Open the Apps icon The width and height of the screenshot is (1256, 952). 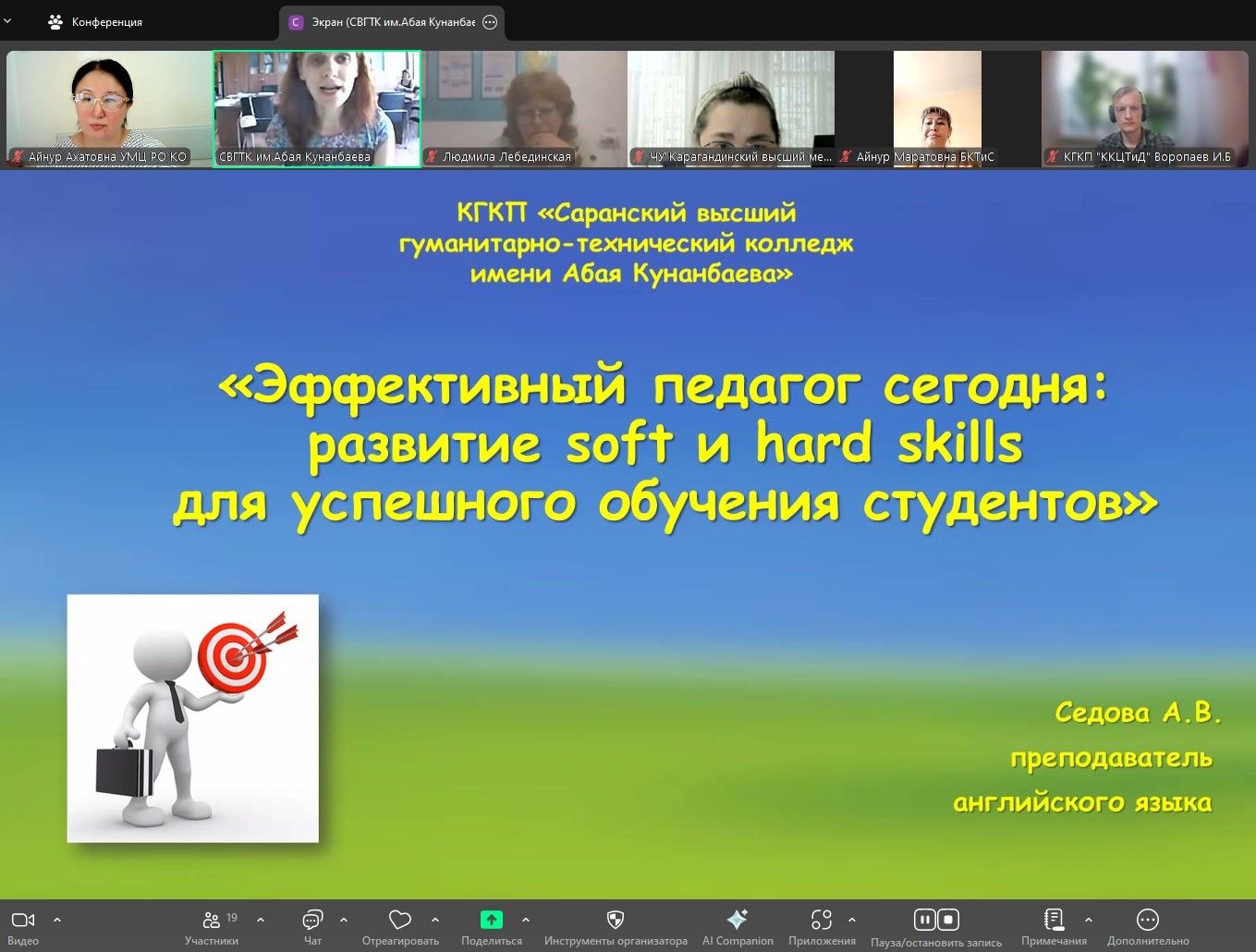[821, 920]
